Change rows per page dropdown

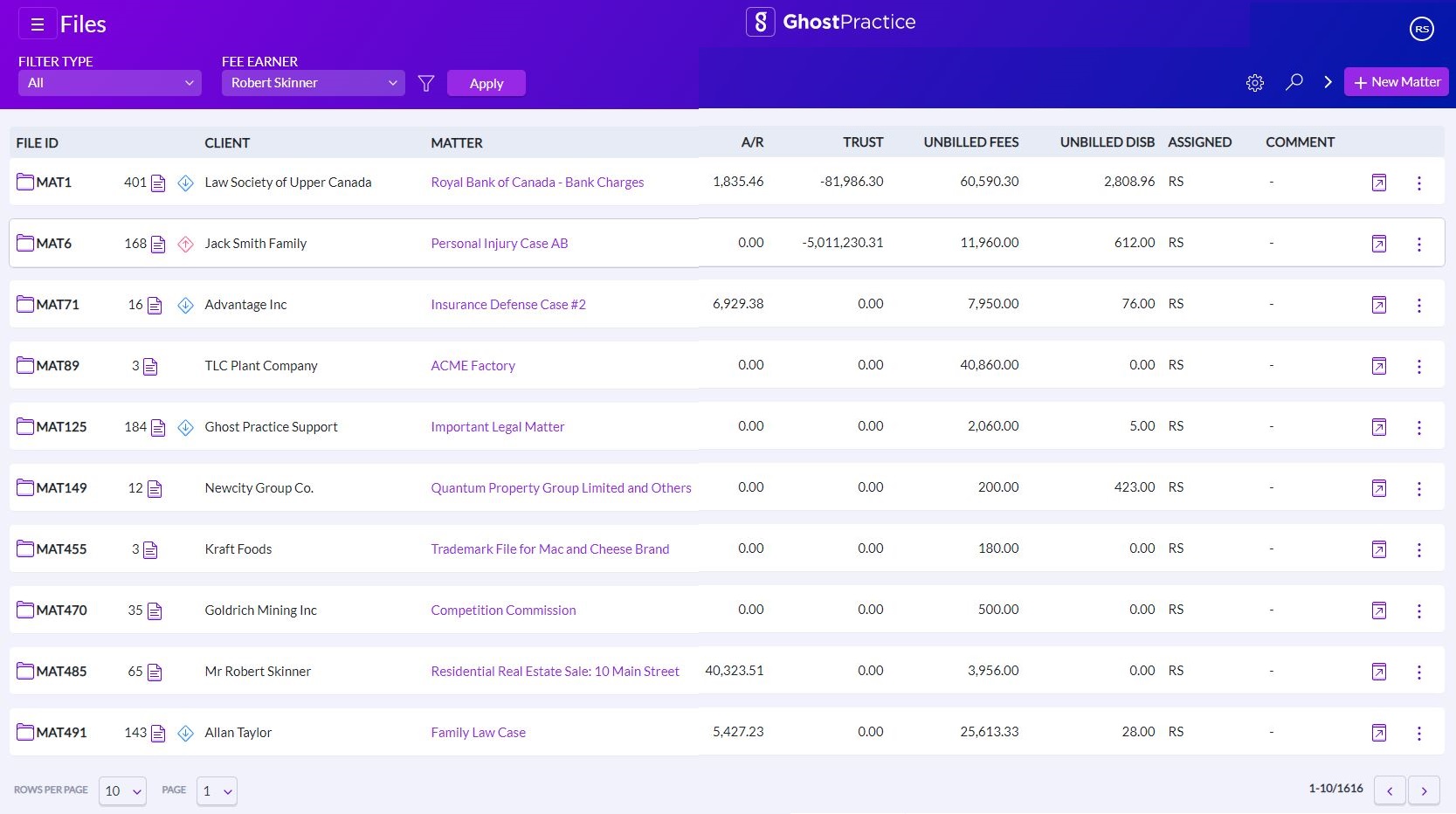coord(123,791)
